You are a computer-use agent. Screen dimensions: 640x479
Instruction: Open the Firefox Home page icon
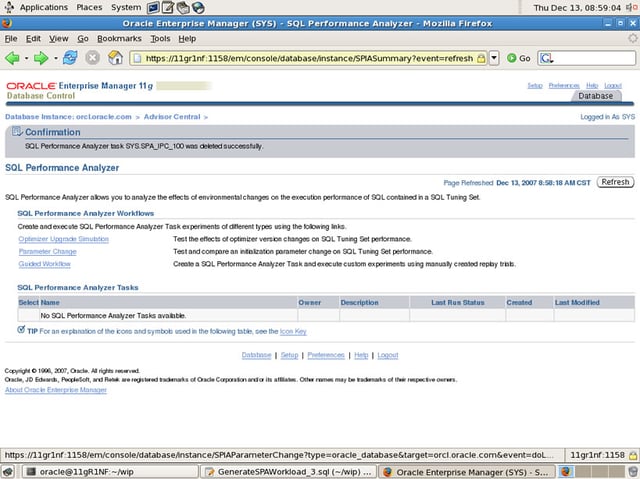point(116,58)
